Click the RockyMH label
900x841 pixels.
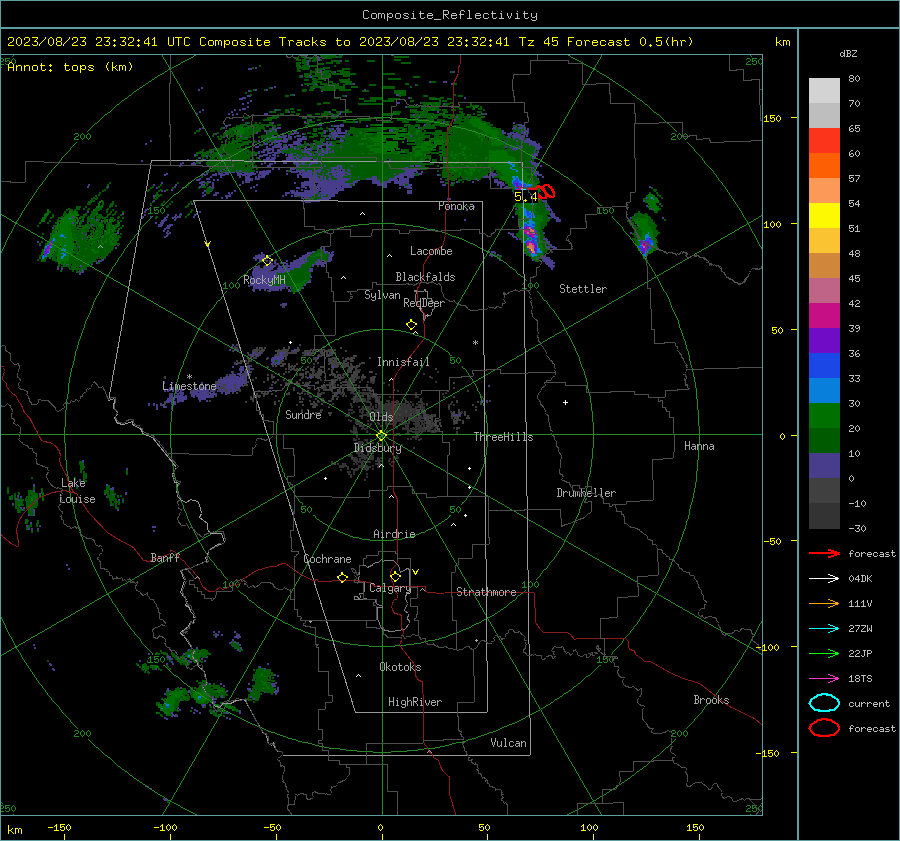264,280
